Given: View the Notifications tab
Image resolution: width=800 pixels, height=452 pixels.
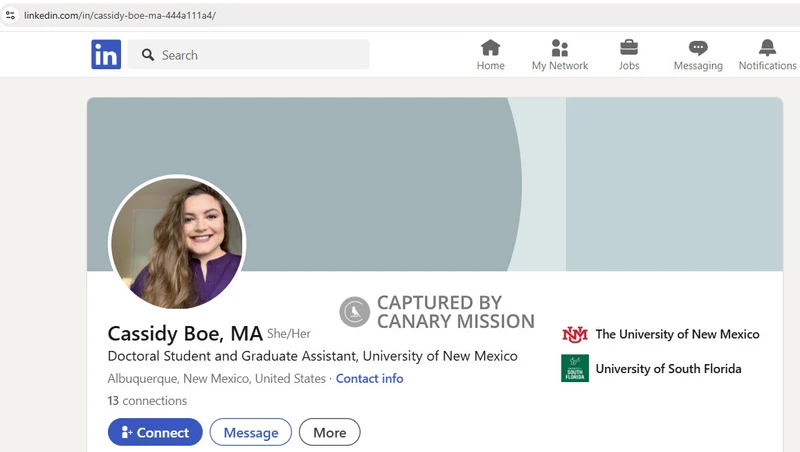Looking at the screenshot, I should [x=767, y=55].
